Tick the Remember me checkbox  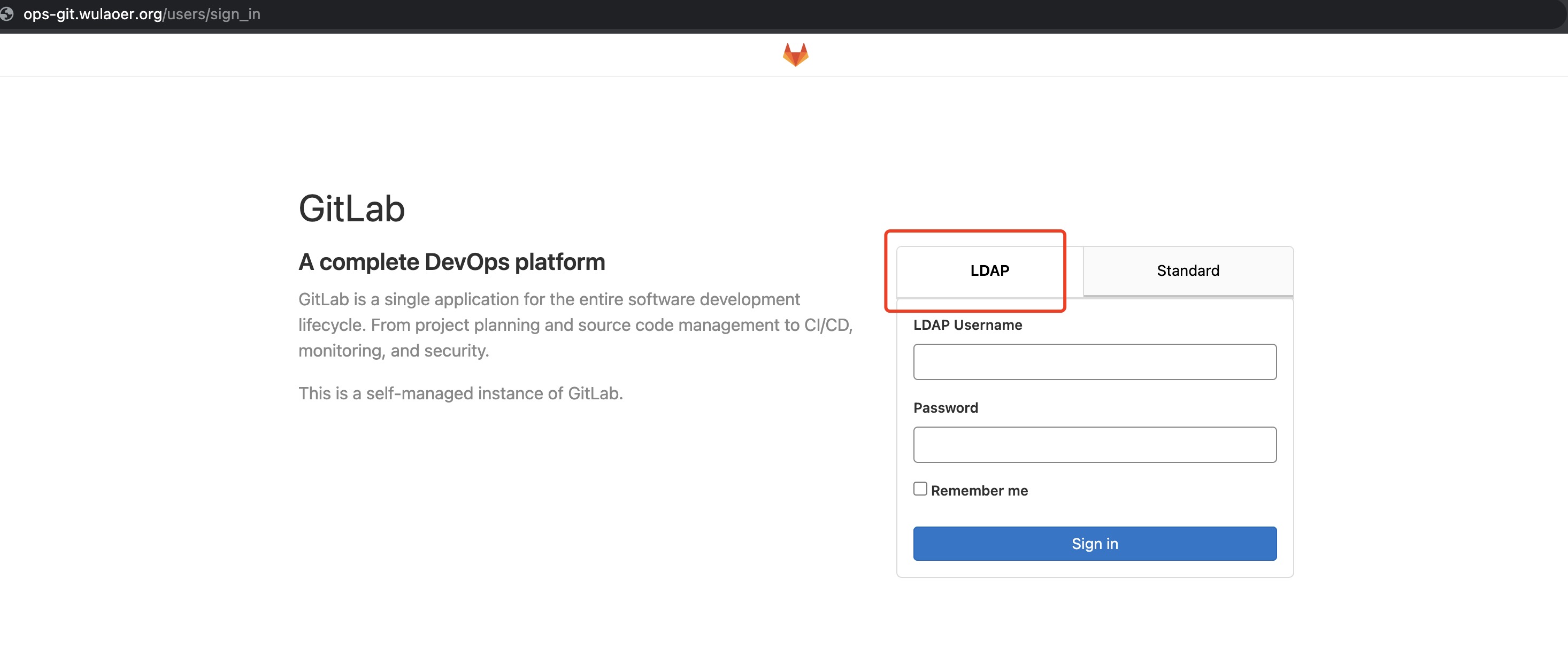[920, 489]
